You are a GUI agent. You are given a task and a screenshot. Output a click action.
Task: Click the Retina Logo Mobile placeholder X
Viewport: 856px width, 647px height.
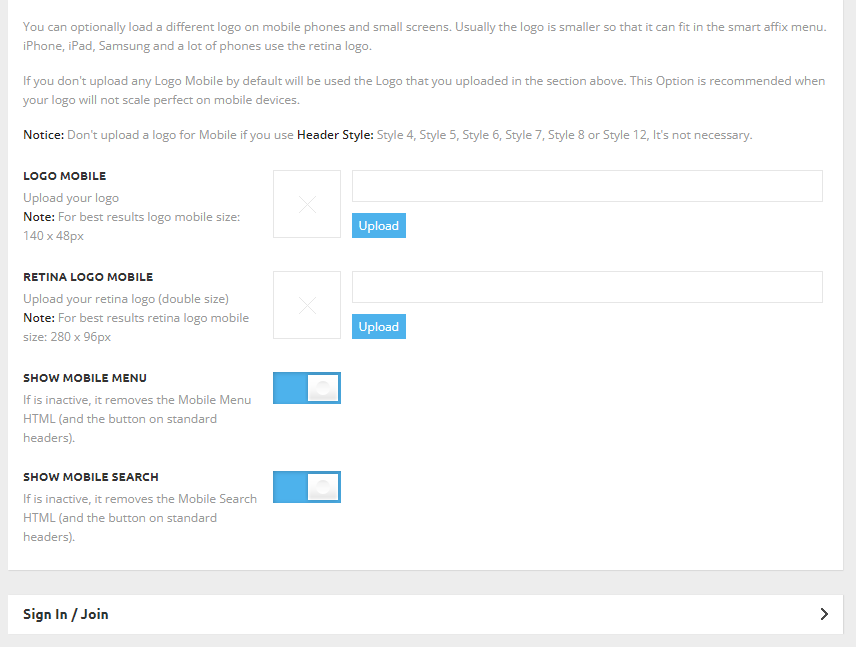pos(307,305)
